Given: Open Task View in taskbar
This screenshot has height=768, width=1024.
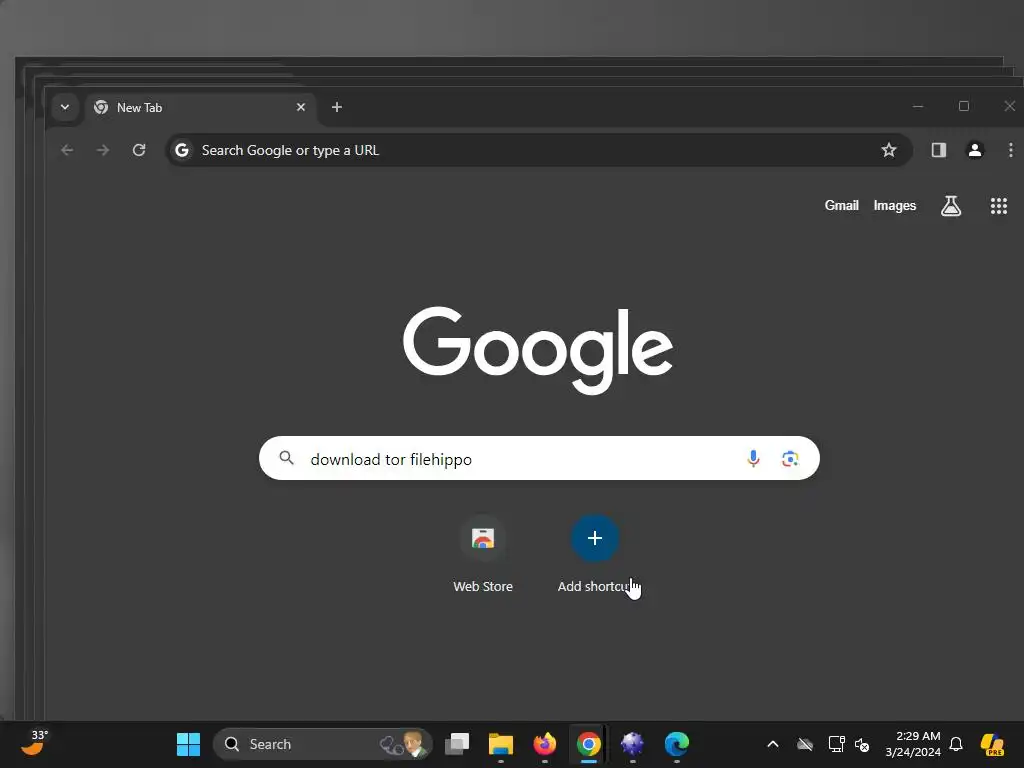Looking at the screenshot, I should pos(457,744).
